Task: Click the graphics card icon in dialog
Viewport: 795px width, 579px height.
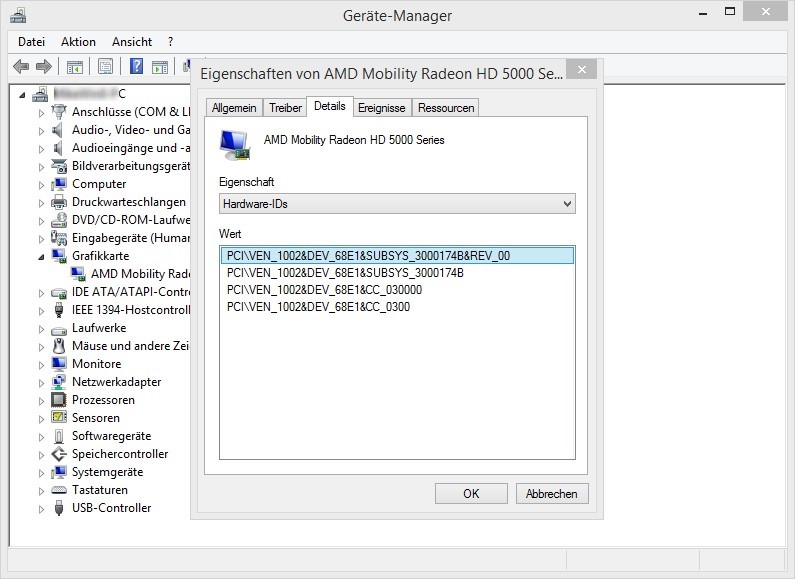Action: tap(235, 145)
